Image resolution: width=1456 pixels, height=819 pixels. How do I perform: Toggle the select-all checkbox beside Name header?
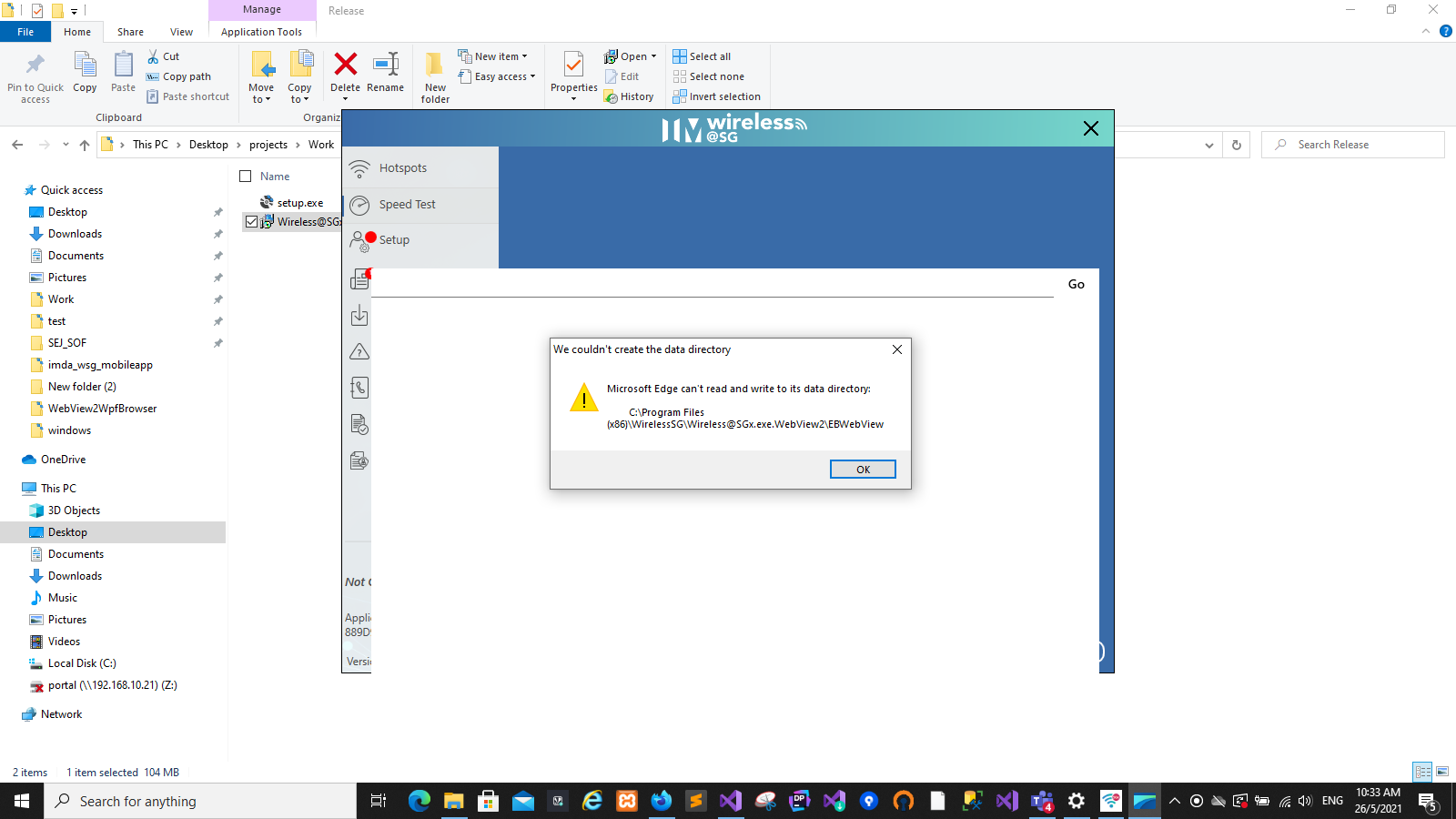click(x=245, y=177)
